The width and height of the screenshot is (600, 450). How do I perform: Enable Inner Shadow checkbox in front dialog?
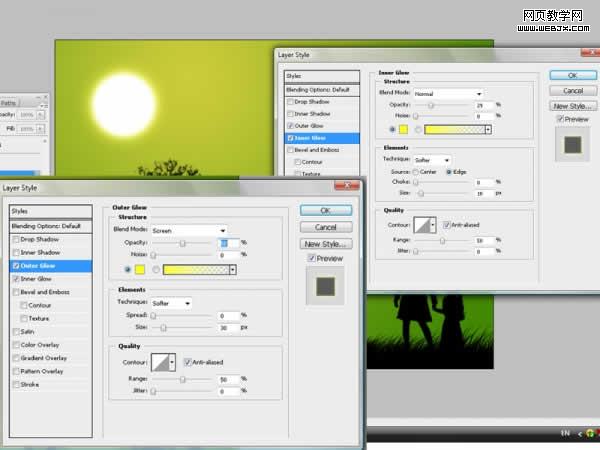[16, 253]
